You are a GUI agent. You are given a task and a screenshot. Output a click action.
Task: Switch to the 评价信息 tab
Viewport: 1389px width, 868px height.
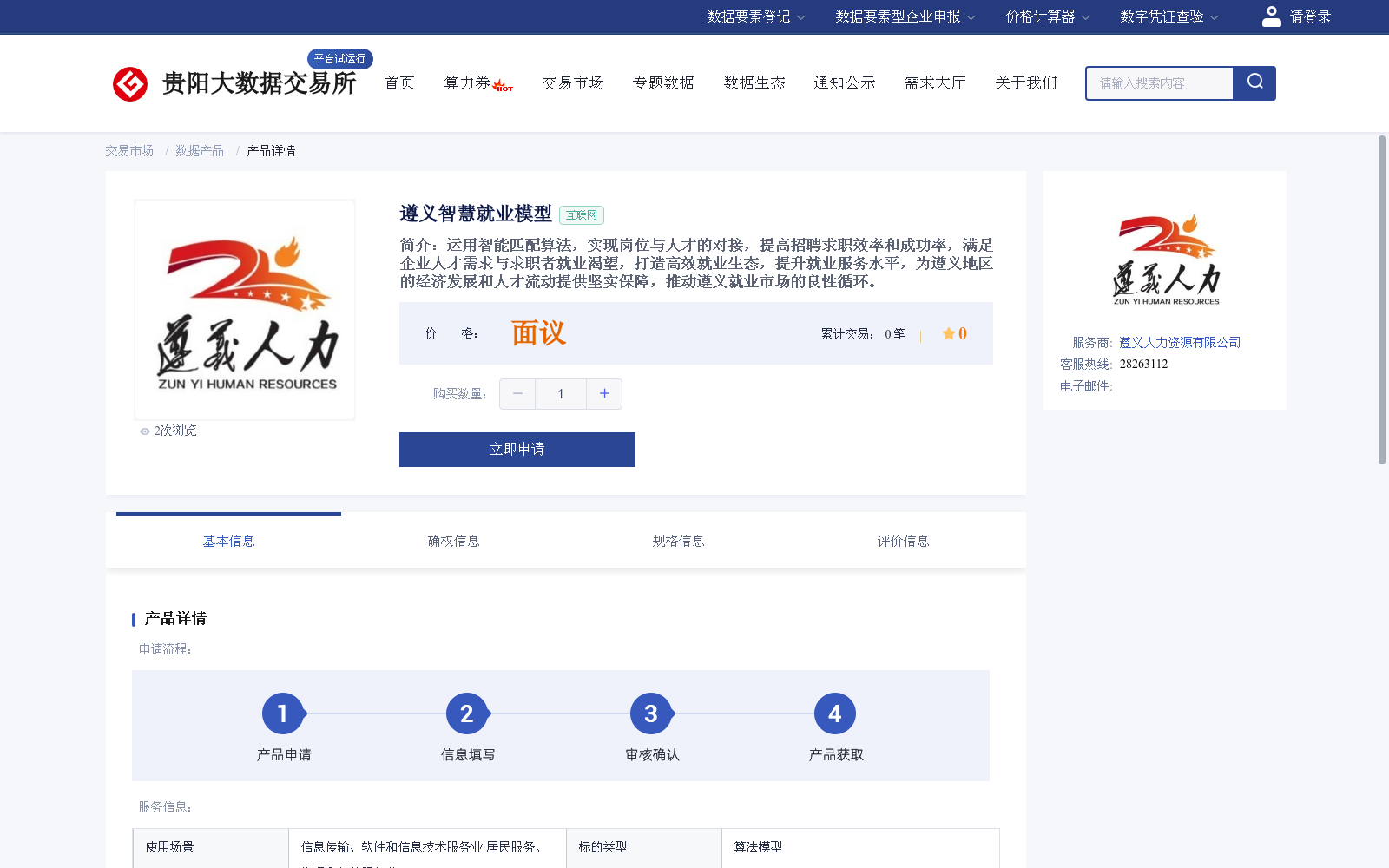903,541
